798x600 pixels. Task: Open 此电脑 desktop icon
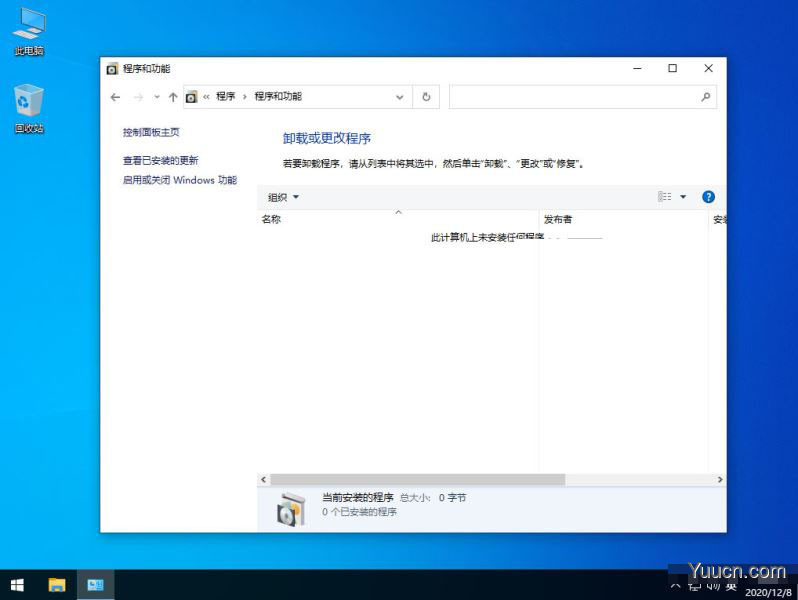point(29,32)
